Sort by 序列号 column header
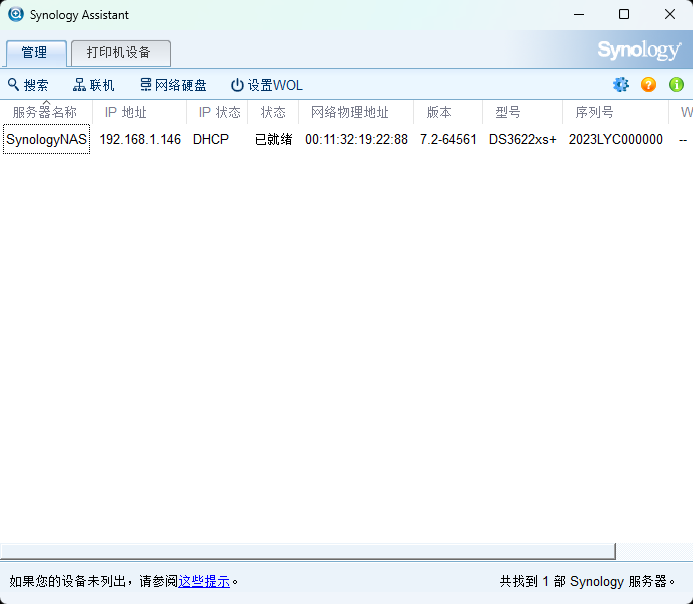 594,112
